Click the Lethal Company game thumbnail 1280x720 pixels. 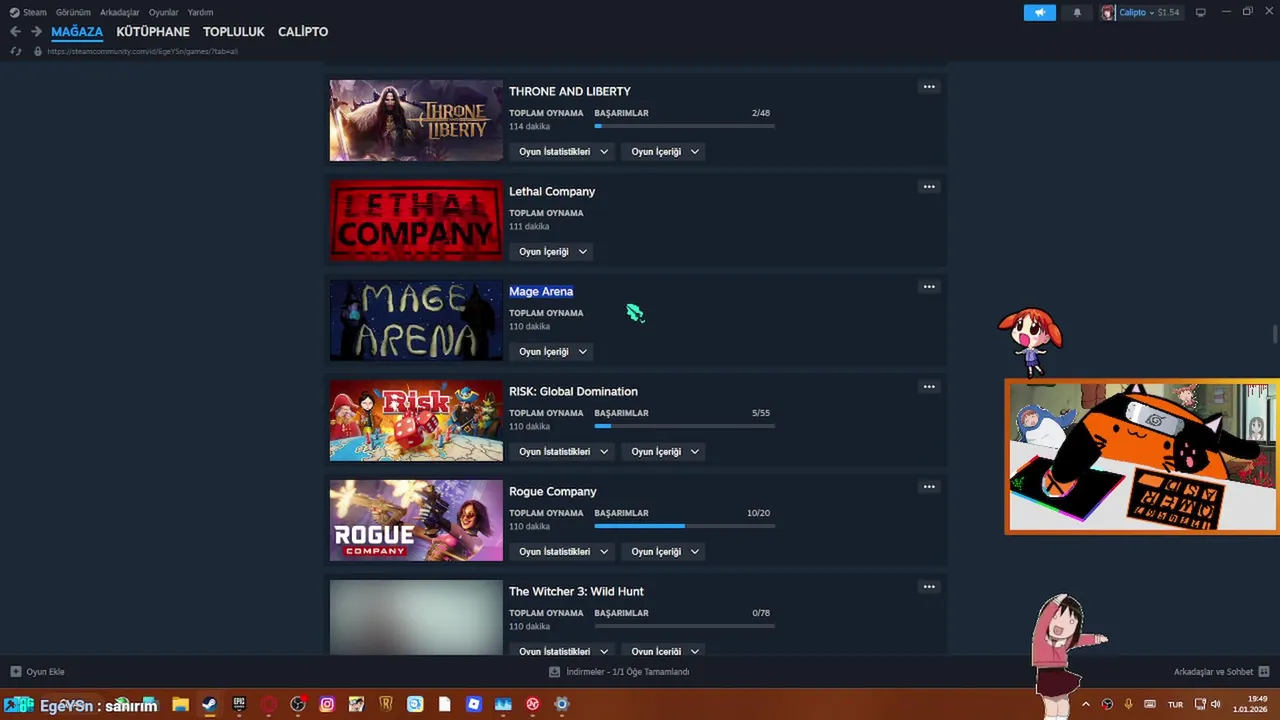416,221
